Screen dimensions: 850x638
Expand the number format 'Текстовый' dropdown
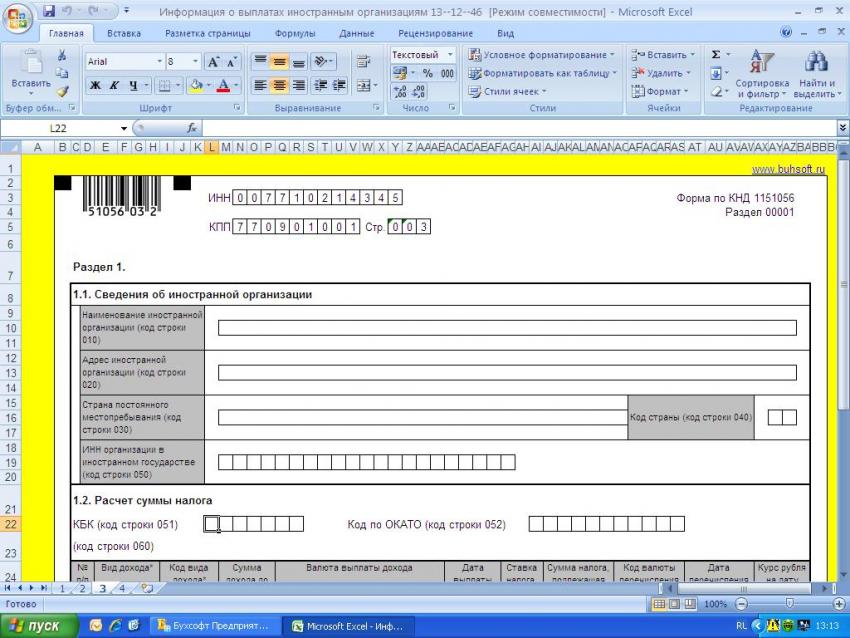(x=450, y=55)
